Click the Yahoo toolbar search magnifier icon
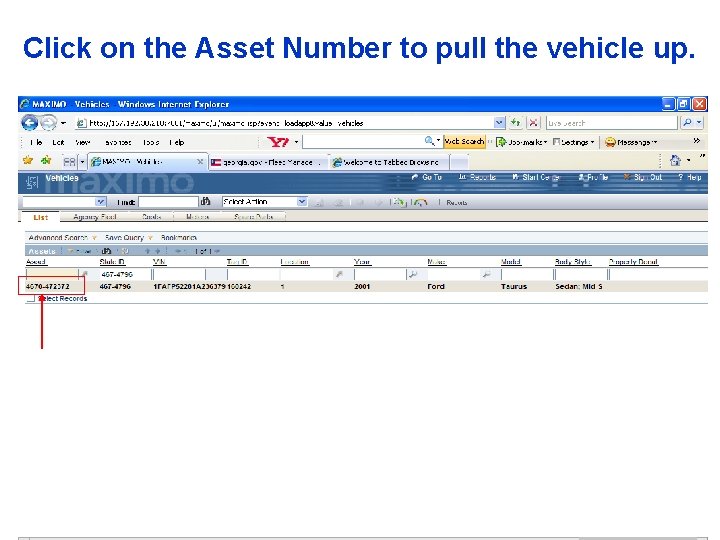Viewport: 720px width, 540px height. [x=429, y=141]
